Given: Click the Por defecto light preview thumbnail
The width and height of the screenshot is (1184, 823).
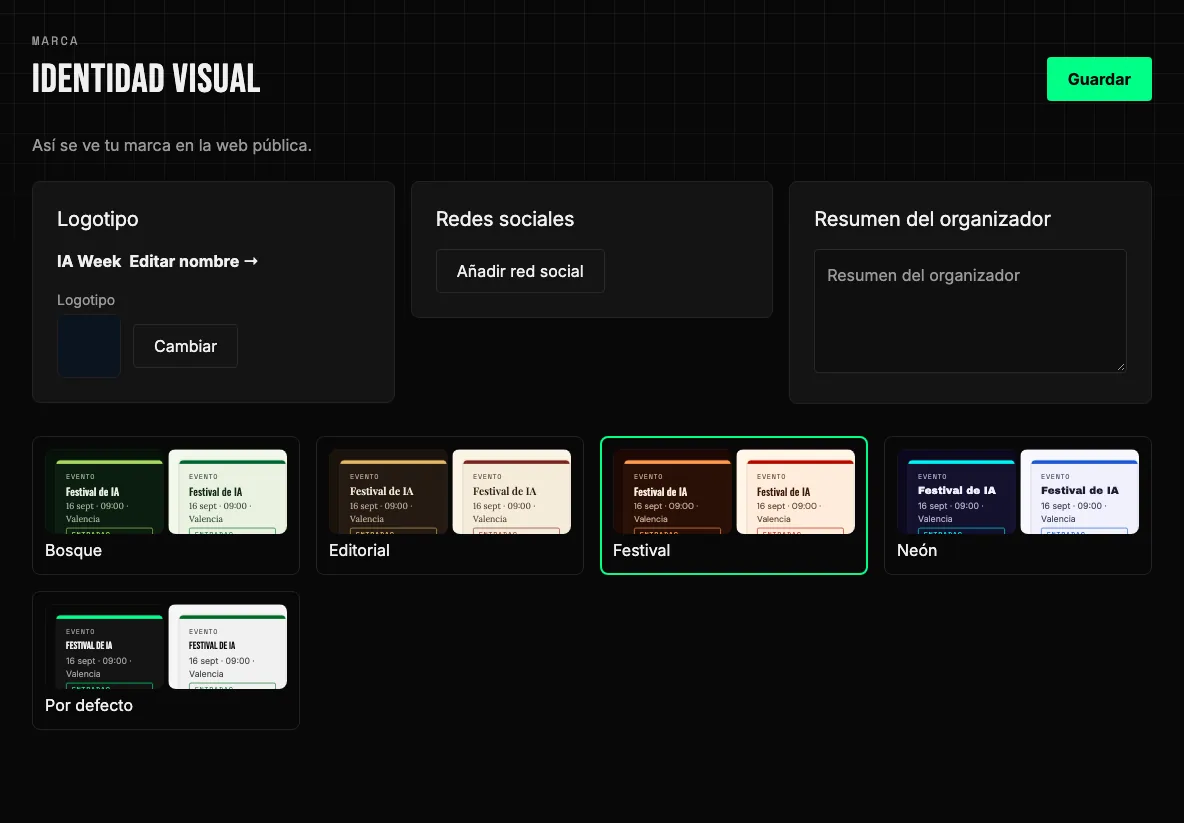Looking at the screenshot, I should click(227, 646).
